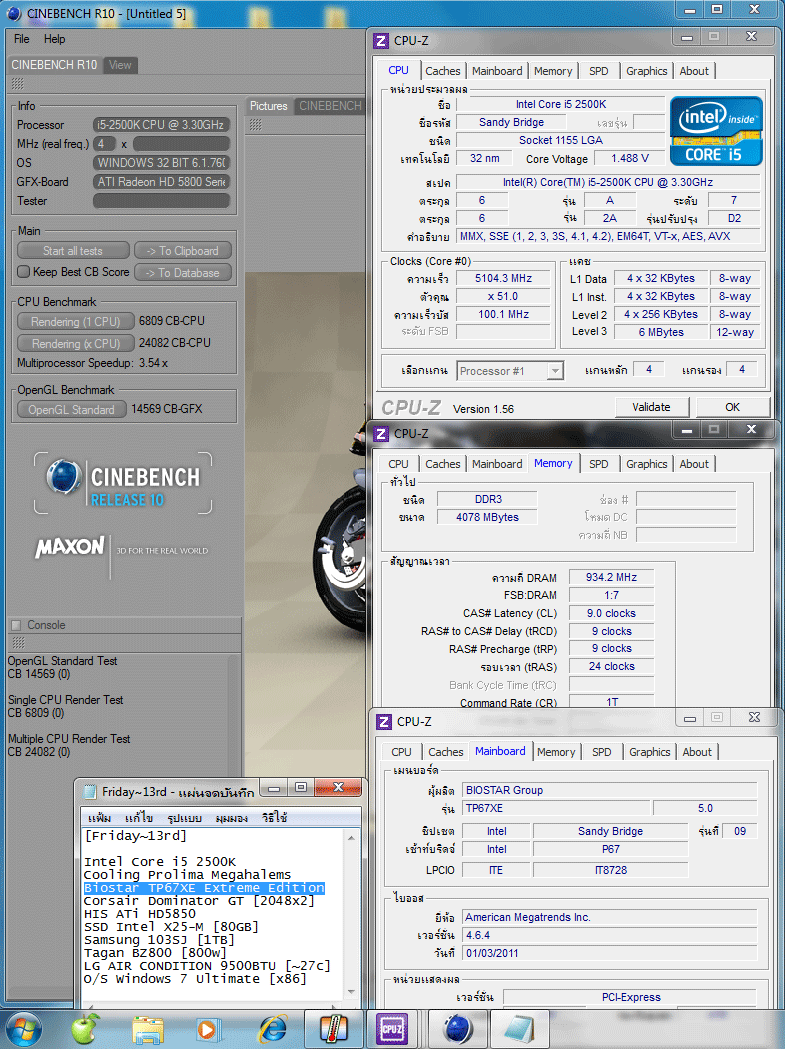This screenshot has width=785, height=1049.
Task: Click the Rendering (x CPU) button
Action: 76,344
